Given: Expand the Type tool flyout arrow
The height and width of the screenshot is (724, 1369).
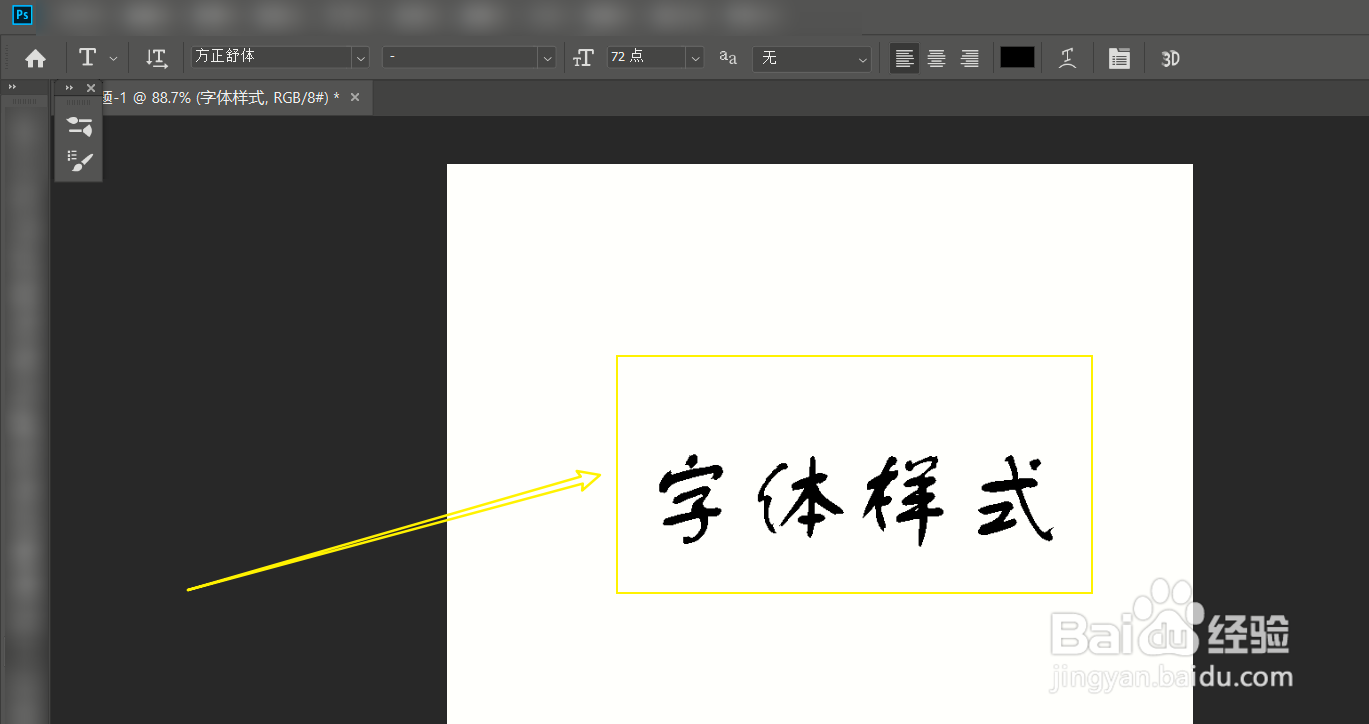Looking at the screenshot, I should 112,57.
